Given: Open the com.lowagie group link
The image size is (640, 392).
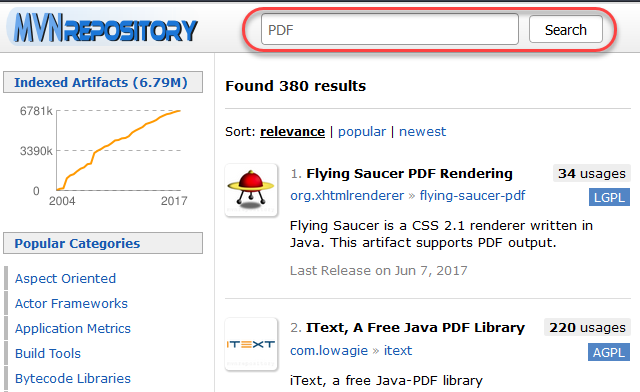Looking at the screenshot, I should coord(329,350).
